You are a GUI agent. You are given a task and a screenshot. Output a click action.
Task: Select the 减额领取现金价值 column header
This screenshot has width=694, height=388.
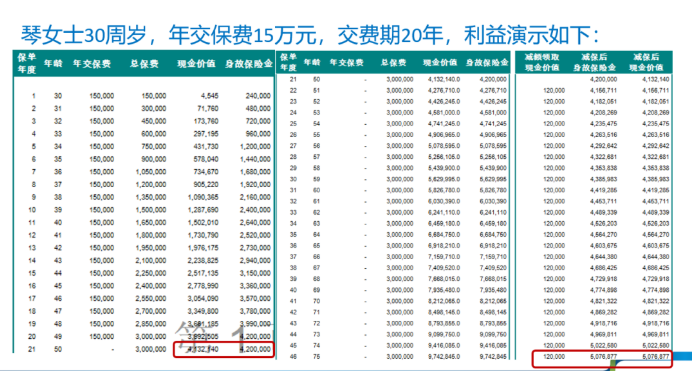tap(542, 62)
